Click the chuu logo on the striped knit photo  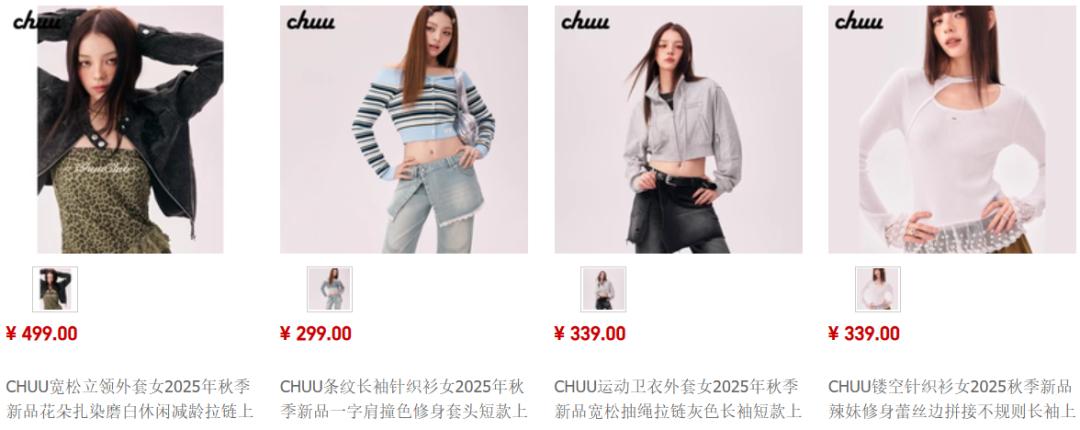click(x=311, y=21)
